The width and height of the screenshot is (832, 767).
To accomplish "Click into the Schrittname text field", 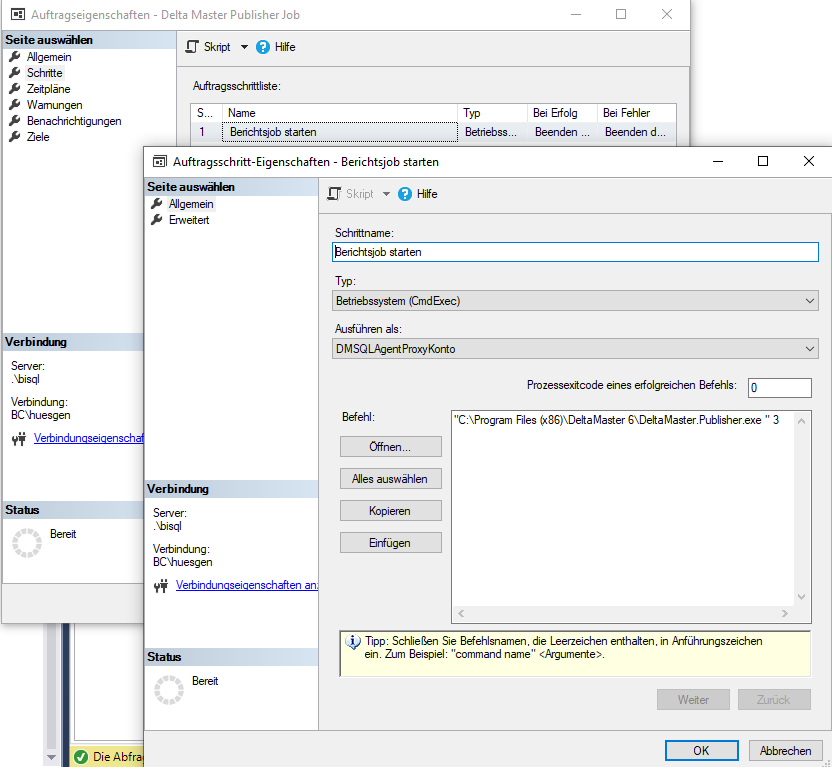I will pos(575,252).
